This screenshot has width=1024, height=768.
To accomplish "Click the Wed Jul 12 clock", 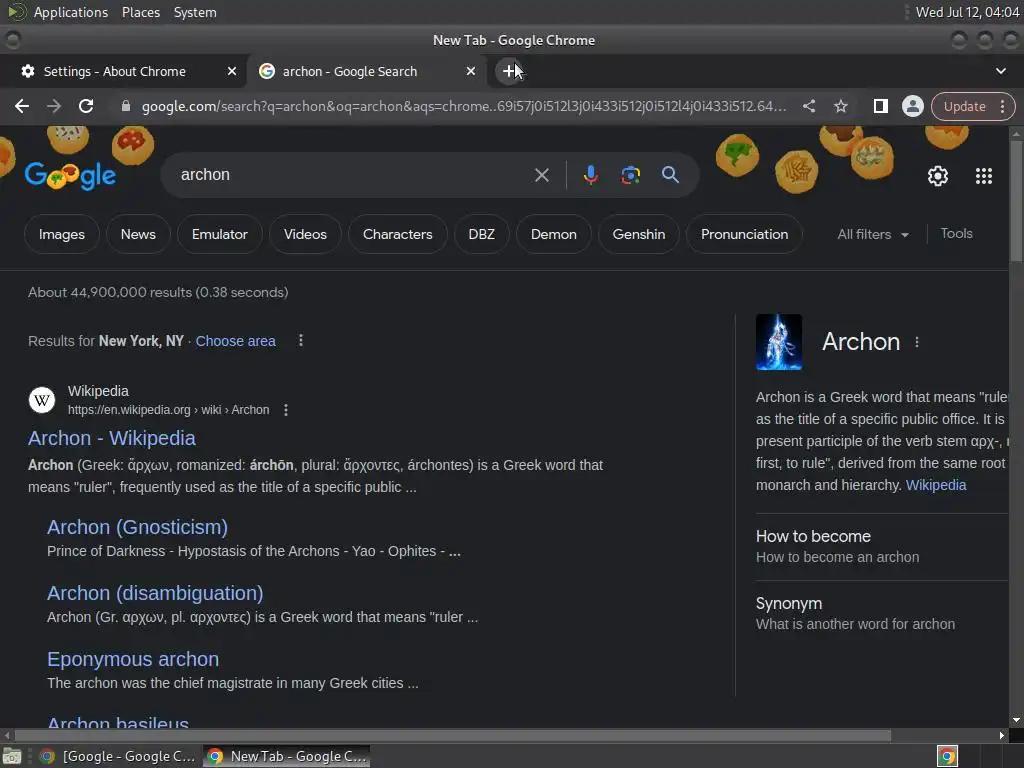I will click(967, 12).
